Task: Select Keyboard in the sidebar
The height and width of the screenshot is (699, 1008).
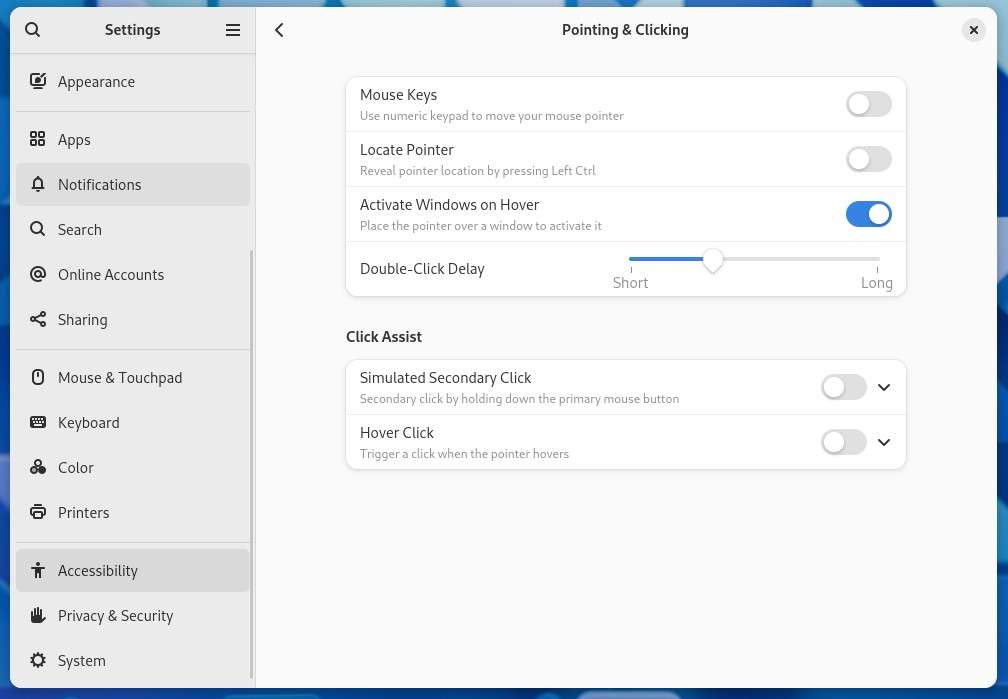Action: coord(89,423)
